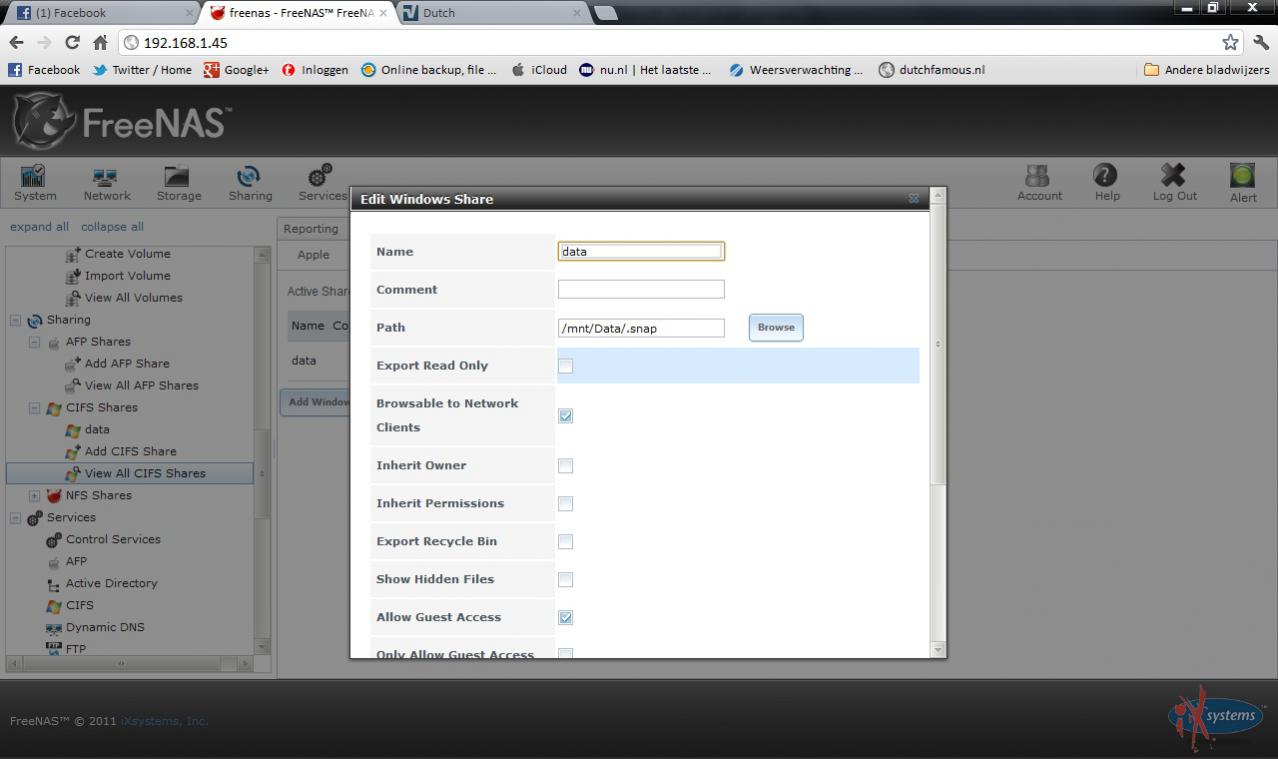Collapse the Services tree node

(x=16, y=518)
